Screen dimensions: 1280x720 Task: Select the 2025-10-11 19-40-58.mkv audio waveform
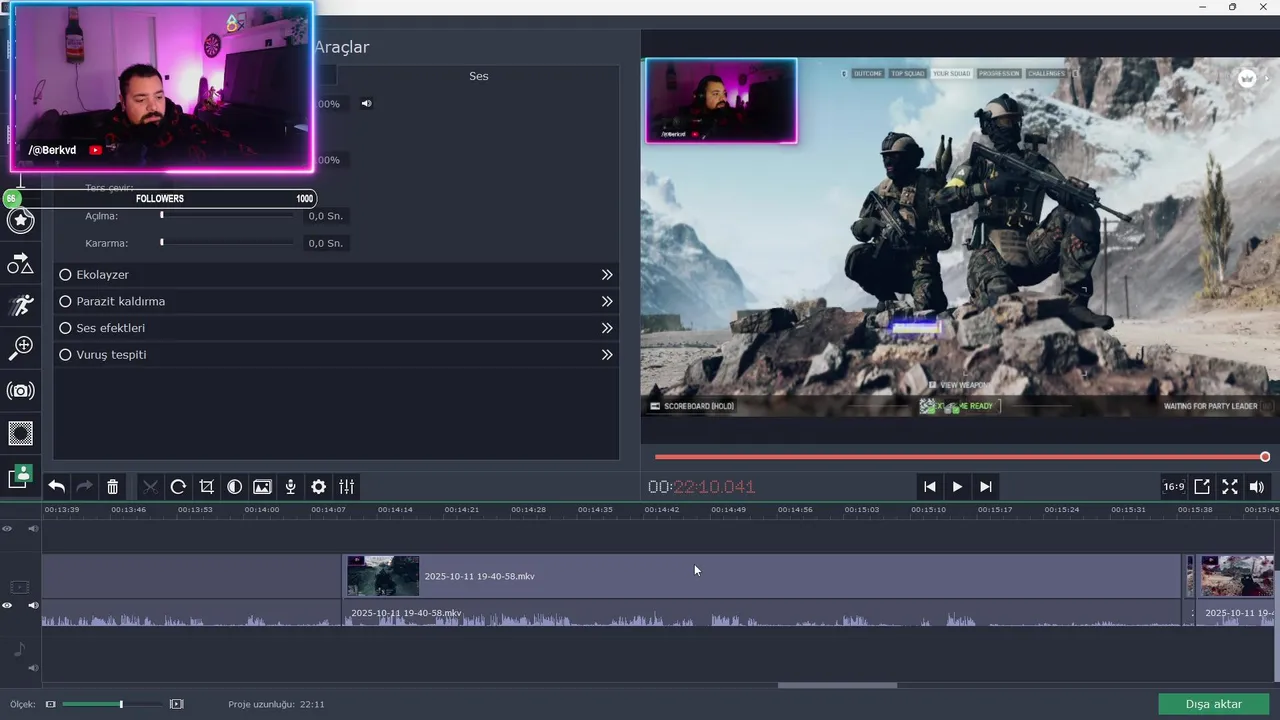coord(761,614)
